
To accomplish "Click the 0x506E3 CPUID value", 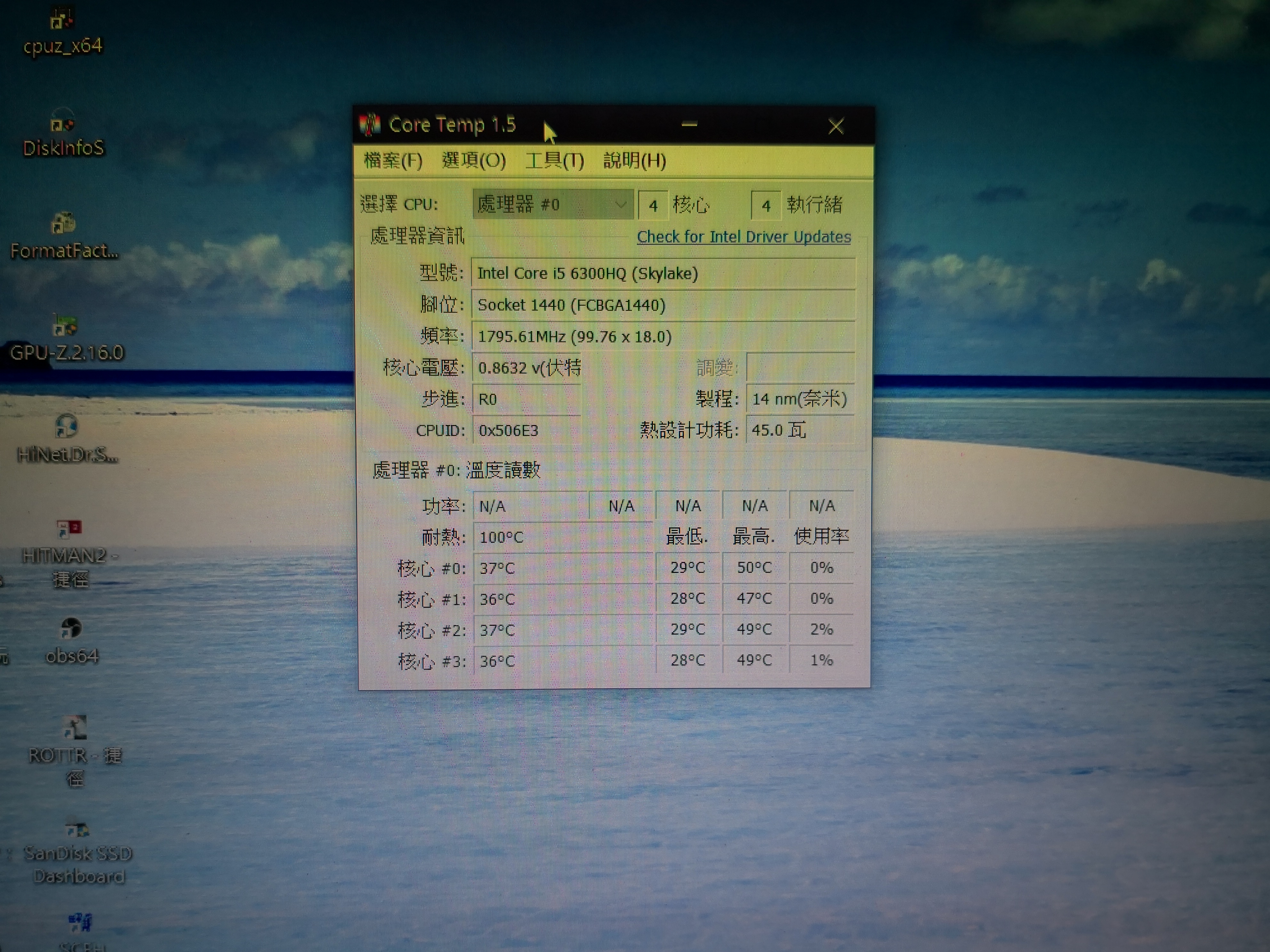I will [526, 430].
